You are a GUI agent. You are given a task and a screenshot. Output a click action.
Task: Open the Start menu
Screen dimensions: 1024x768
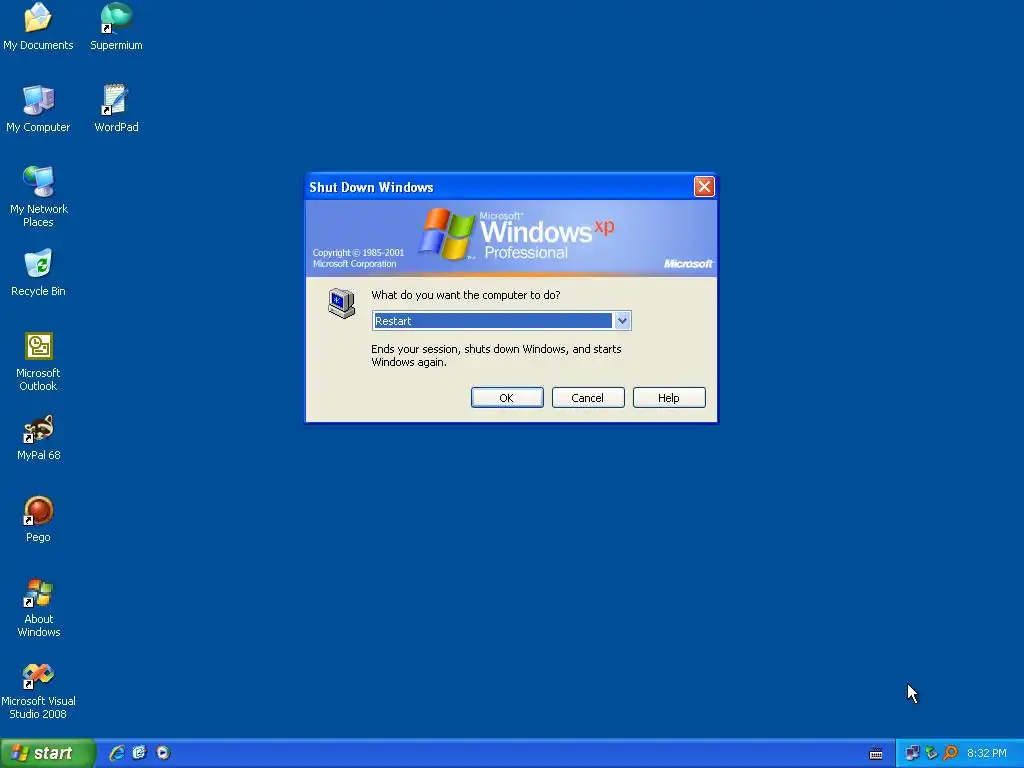click(x=47, y=753)
